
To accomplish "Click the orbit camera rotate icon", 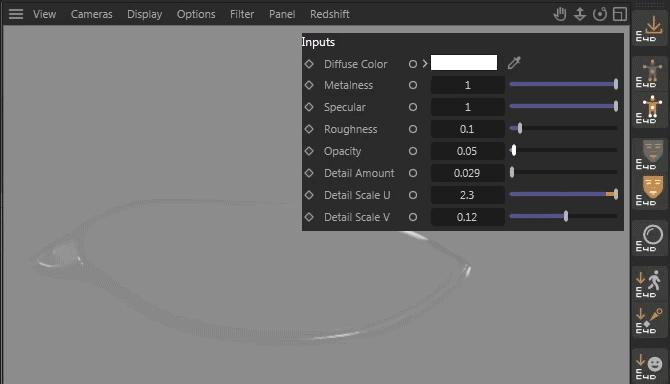I will click(x=600, y=14).
